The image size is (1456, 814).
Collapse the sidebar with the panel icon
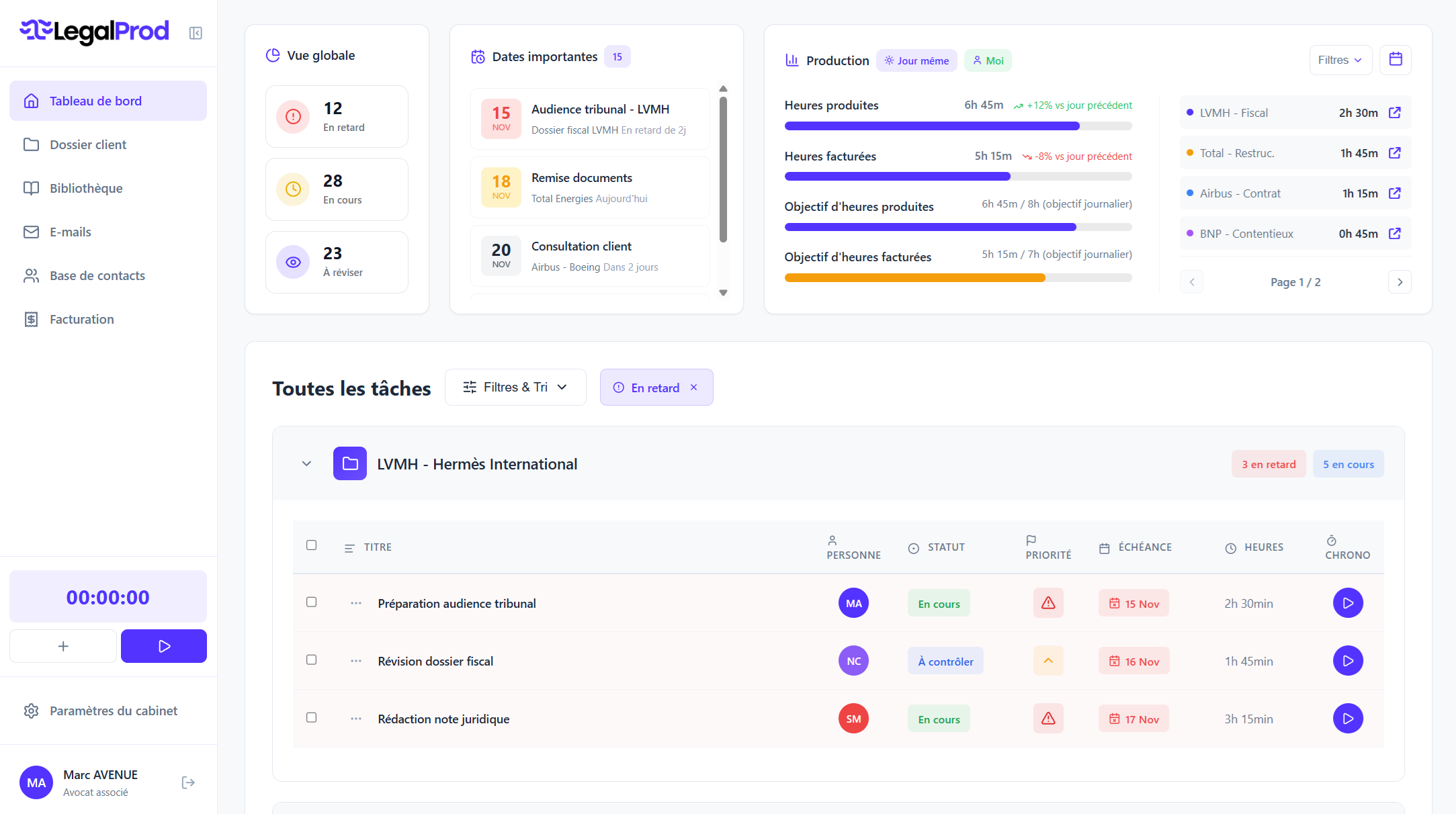click(196, 33)
